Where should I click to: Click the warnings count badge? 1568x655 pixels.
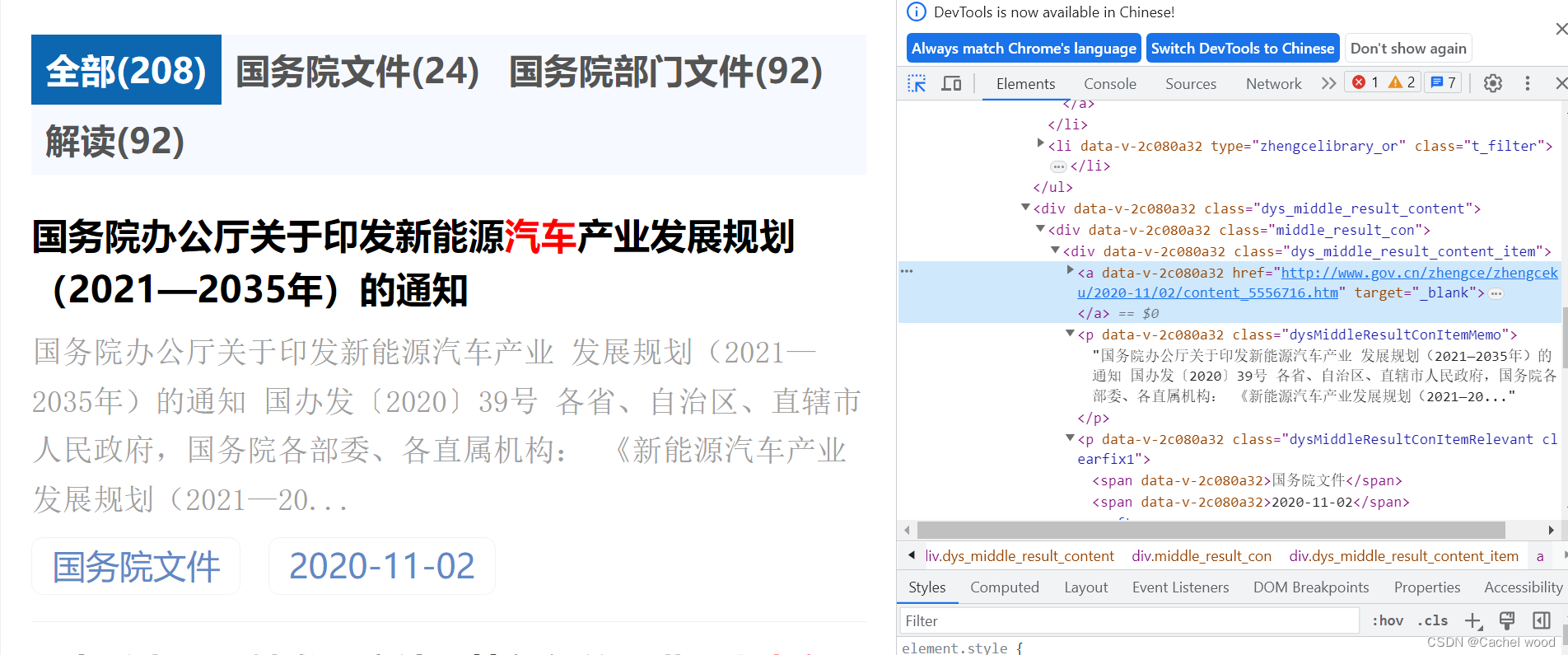point(1402,82)
